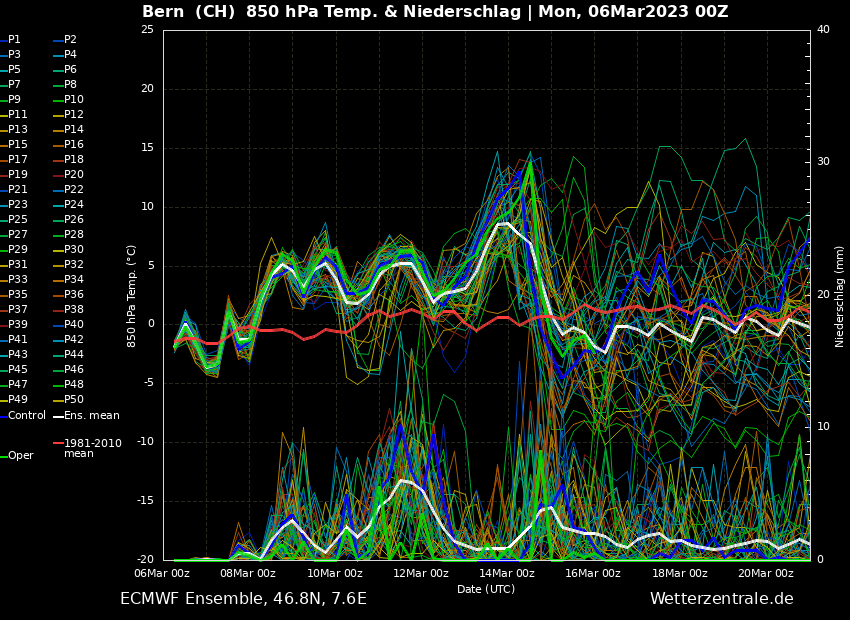Select the P30 legend entry
This screenshot has width=850, height=620.
tap(68, 249)
